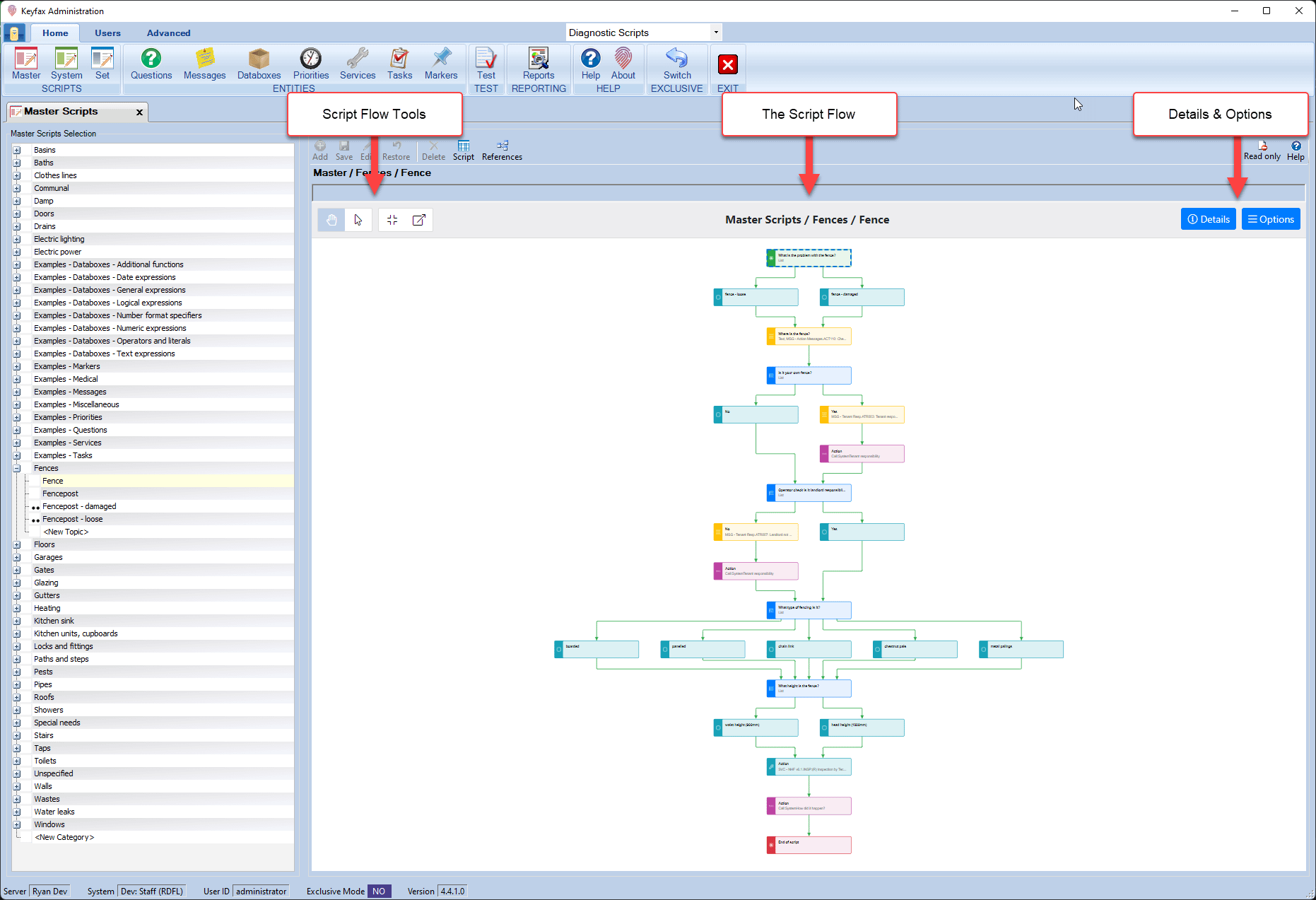Click the Restore icon in the script toolbar
Screen dimensions: 1316x900
396,148
